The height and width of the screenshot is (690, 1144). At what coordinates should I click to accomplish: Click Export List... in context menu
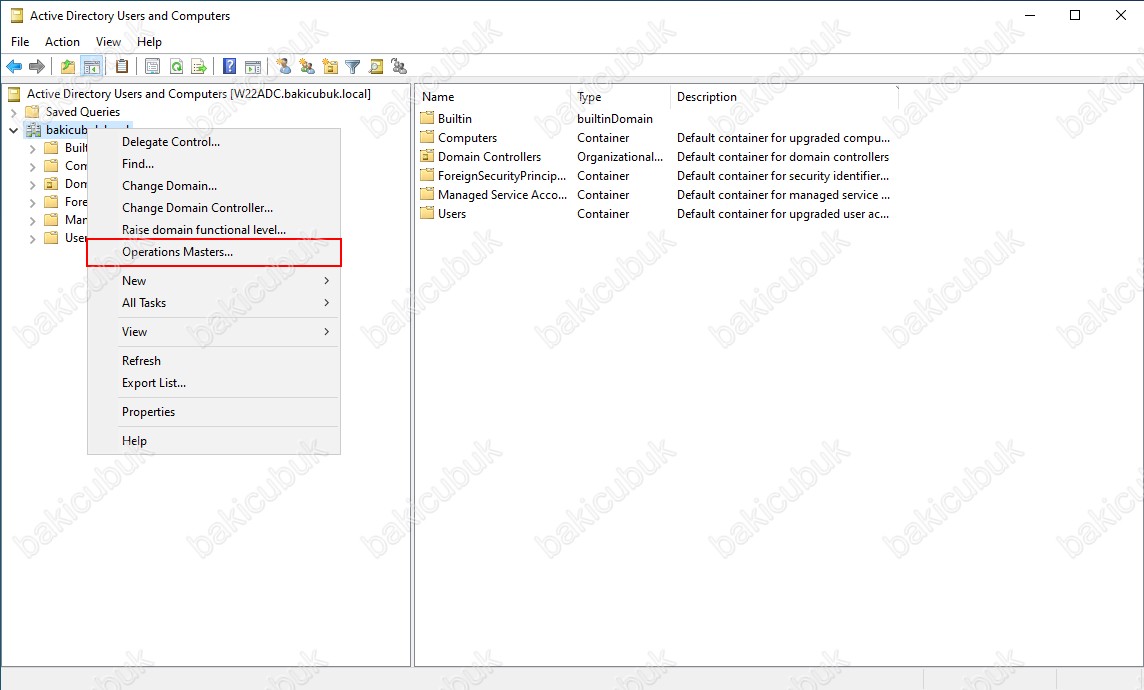tap(214, 383)
